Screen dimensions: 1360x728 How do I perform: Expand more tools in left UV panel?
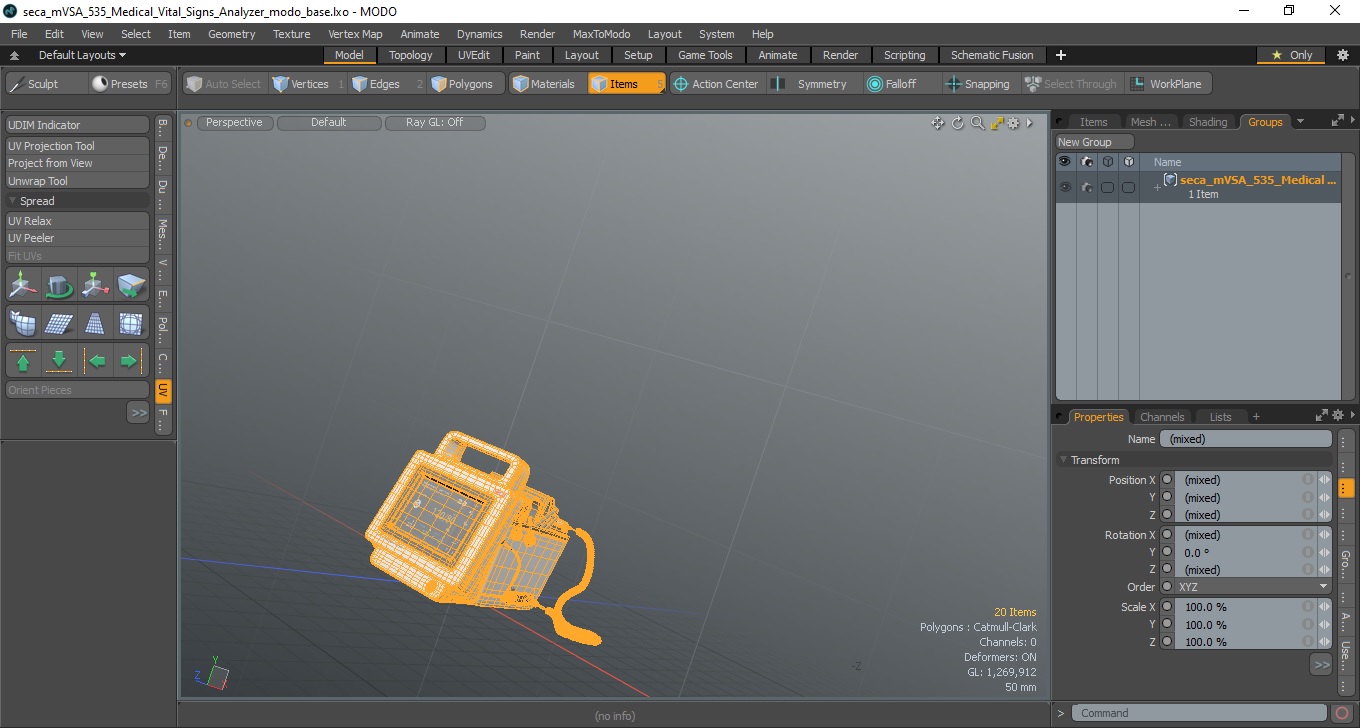point(138,412)
